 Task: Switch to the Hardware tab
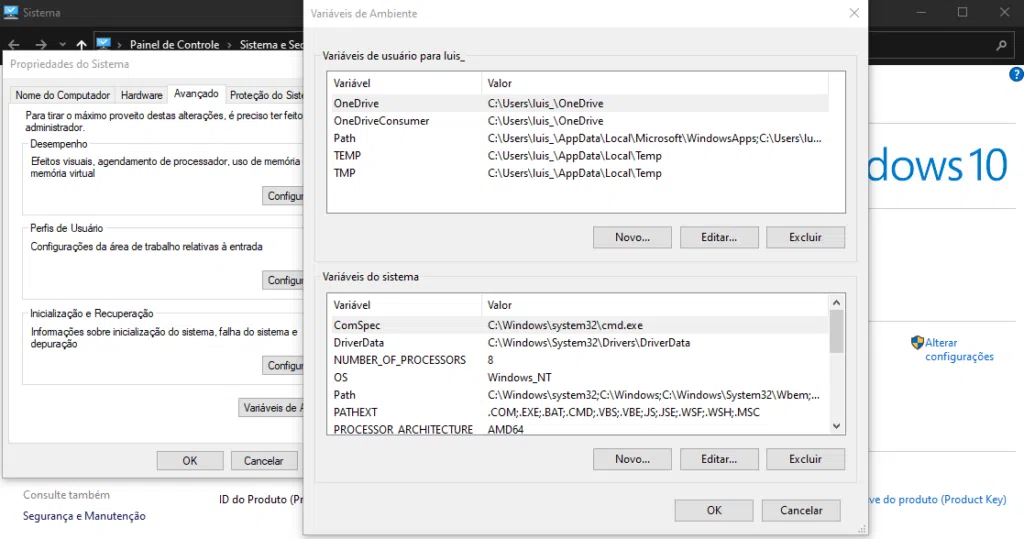pos(141,95)
